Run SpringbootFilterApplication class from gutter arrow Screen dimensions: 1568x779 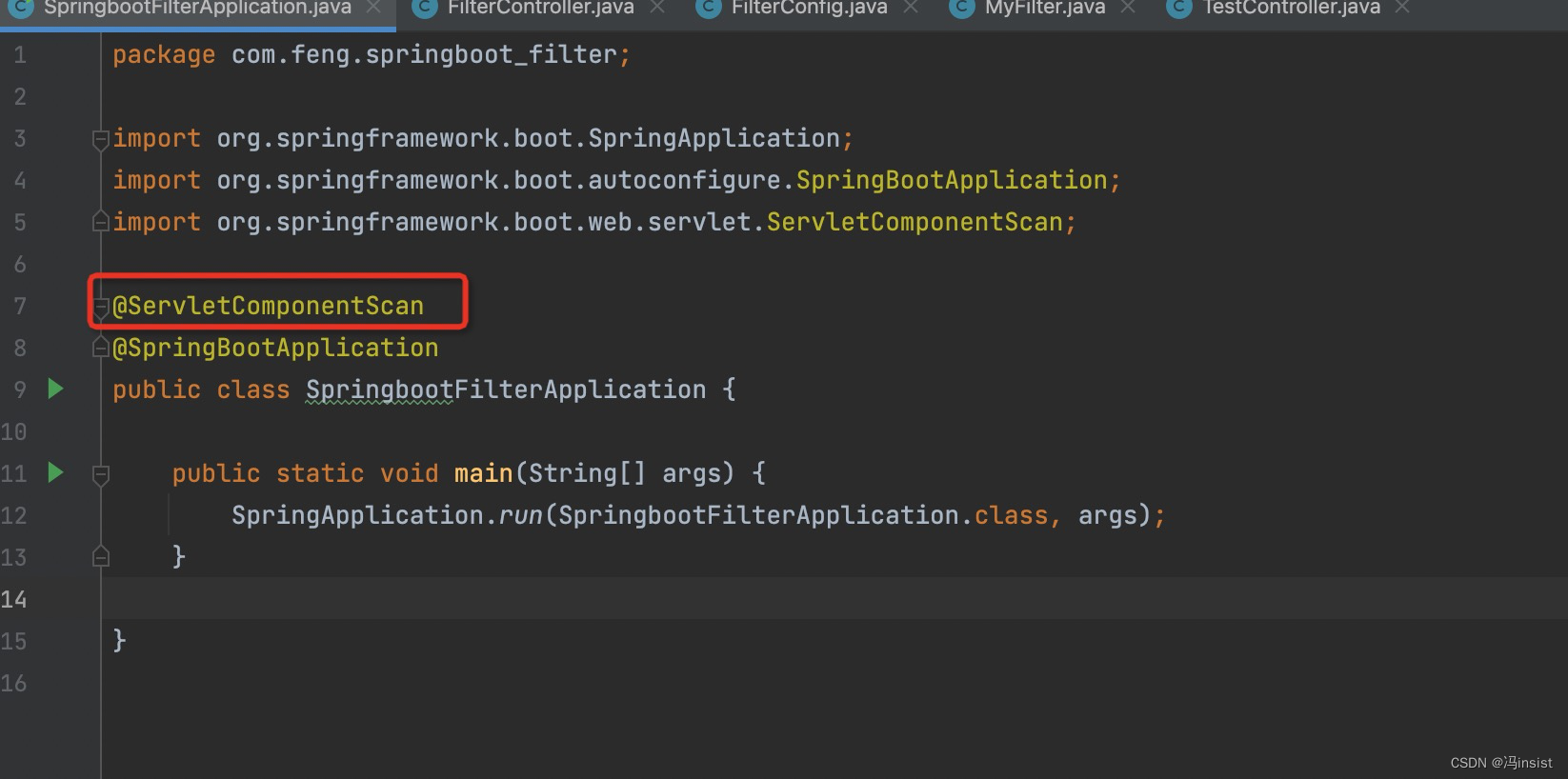tap(55, 389)
